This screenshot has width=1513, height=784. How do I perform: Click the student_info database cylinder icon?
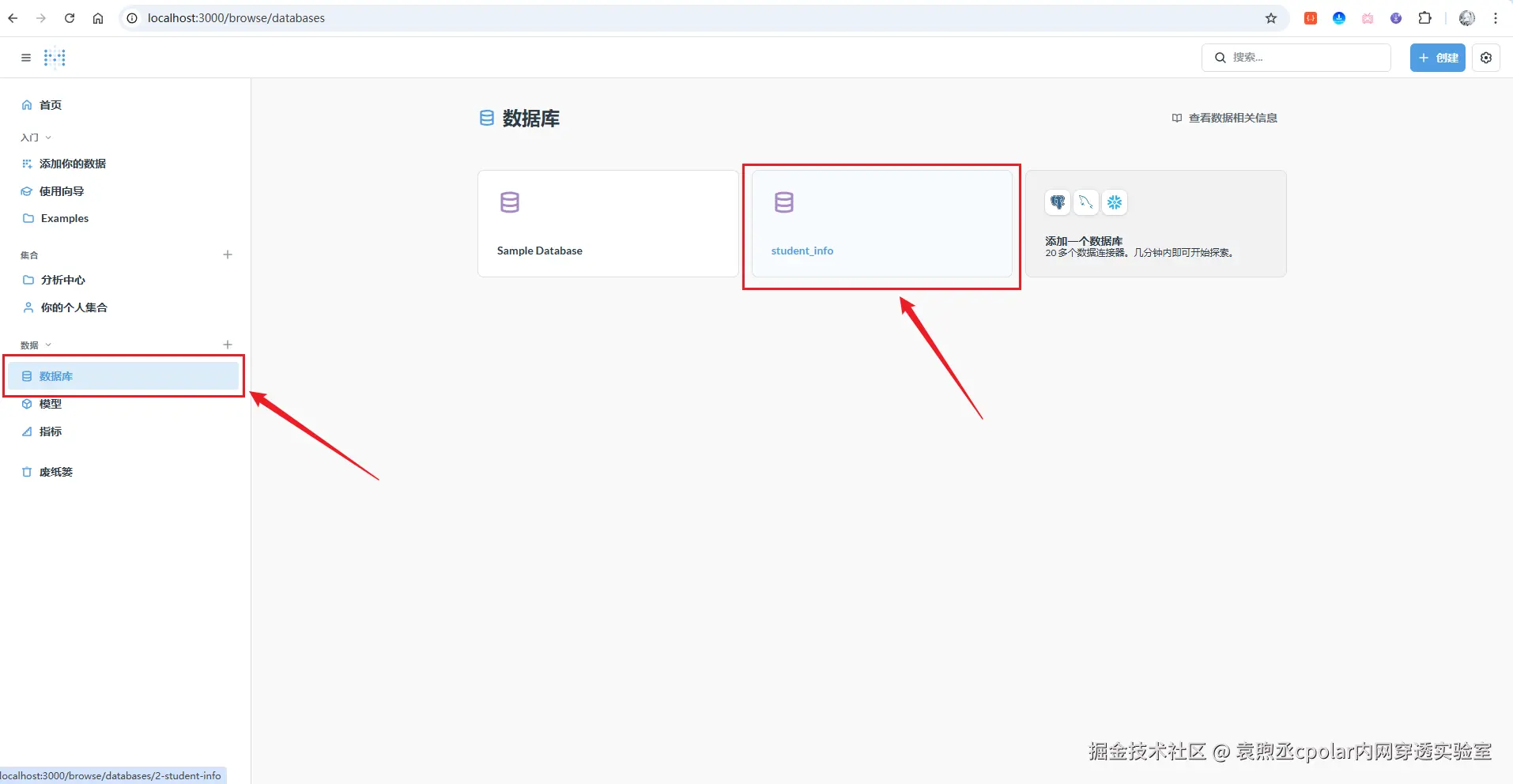[784, 202]
